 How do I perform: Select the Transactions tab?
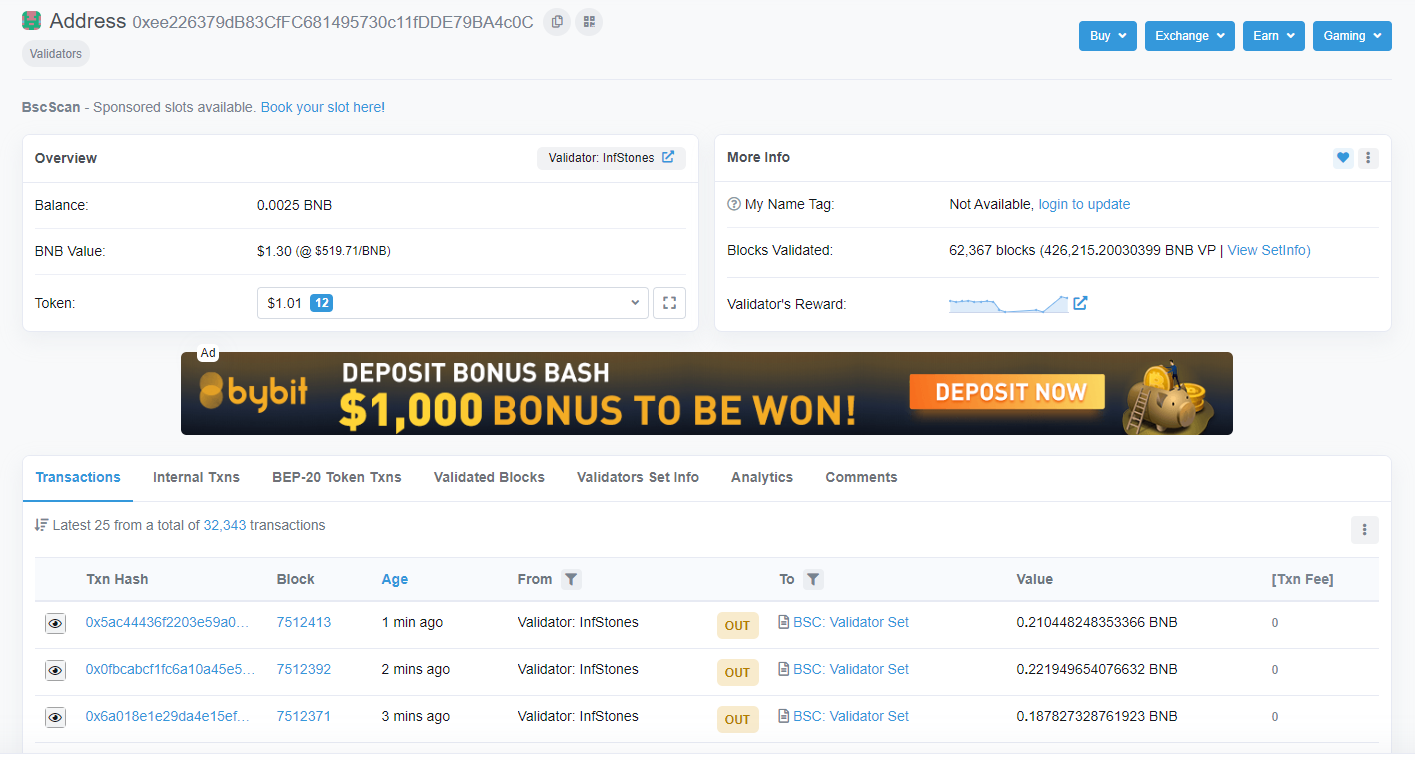click(78, 477)
